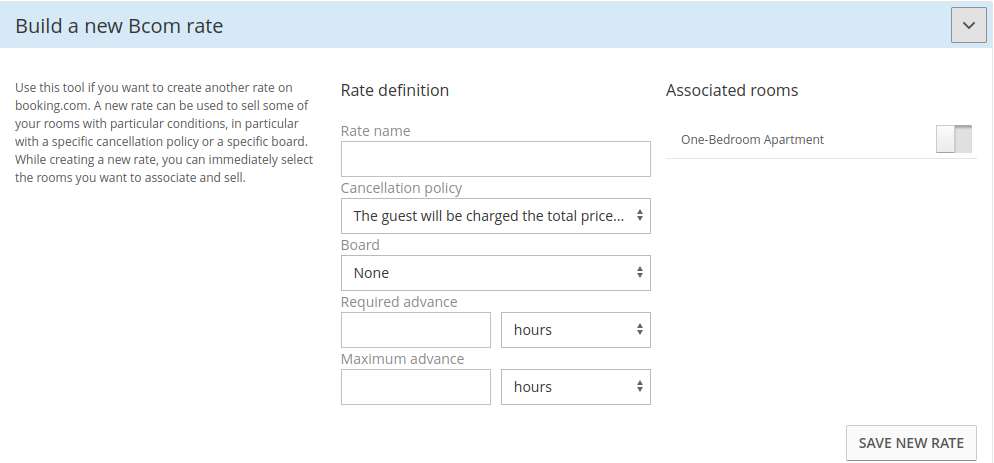The width and height of the screenshot is (994, 463).
Task: Collapse the Build a new Bcom rate panel
Action: tap(969, 25)
